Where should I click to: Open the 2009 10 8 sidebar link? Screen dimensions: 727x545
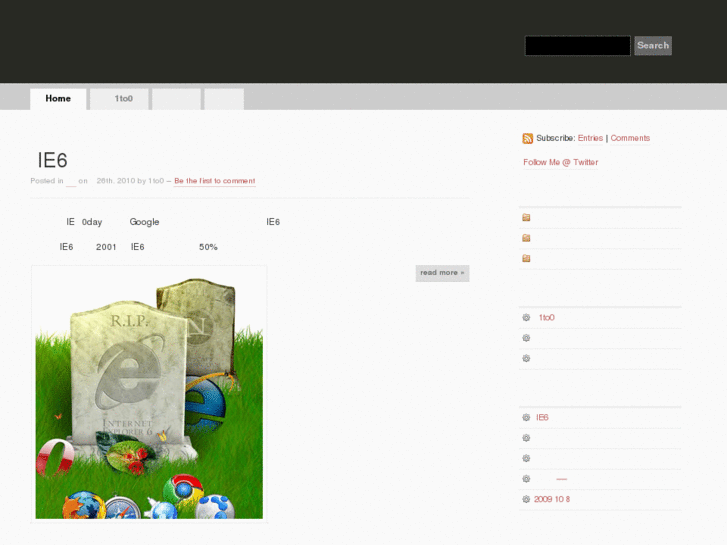click(x=552, y=499)
